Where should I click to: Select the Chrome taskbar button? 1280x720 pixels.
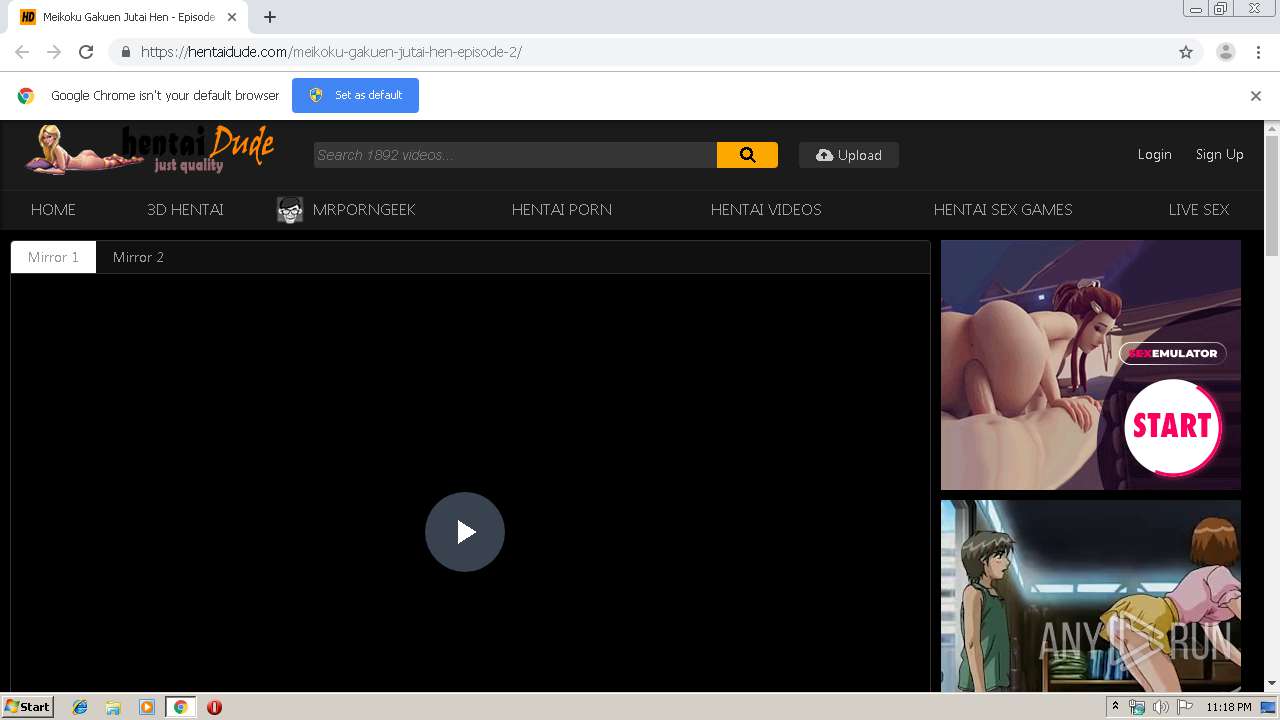pyautogui.click(x=180, y=707)
